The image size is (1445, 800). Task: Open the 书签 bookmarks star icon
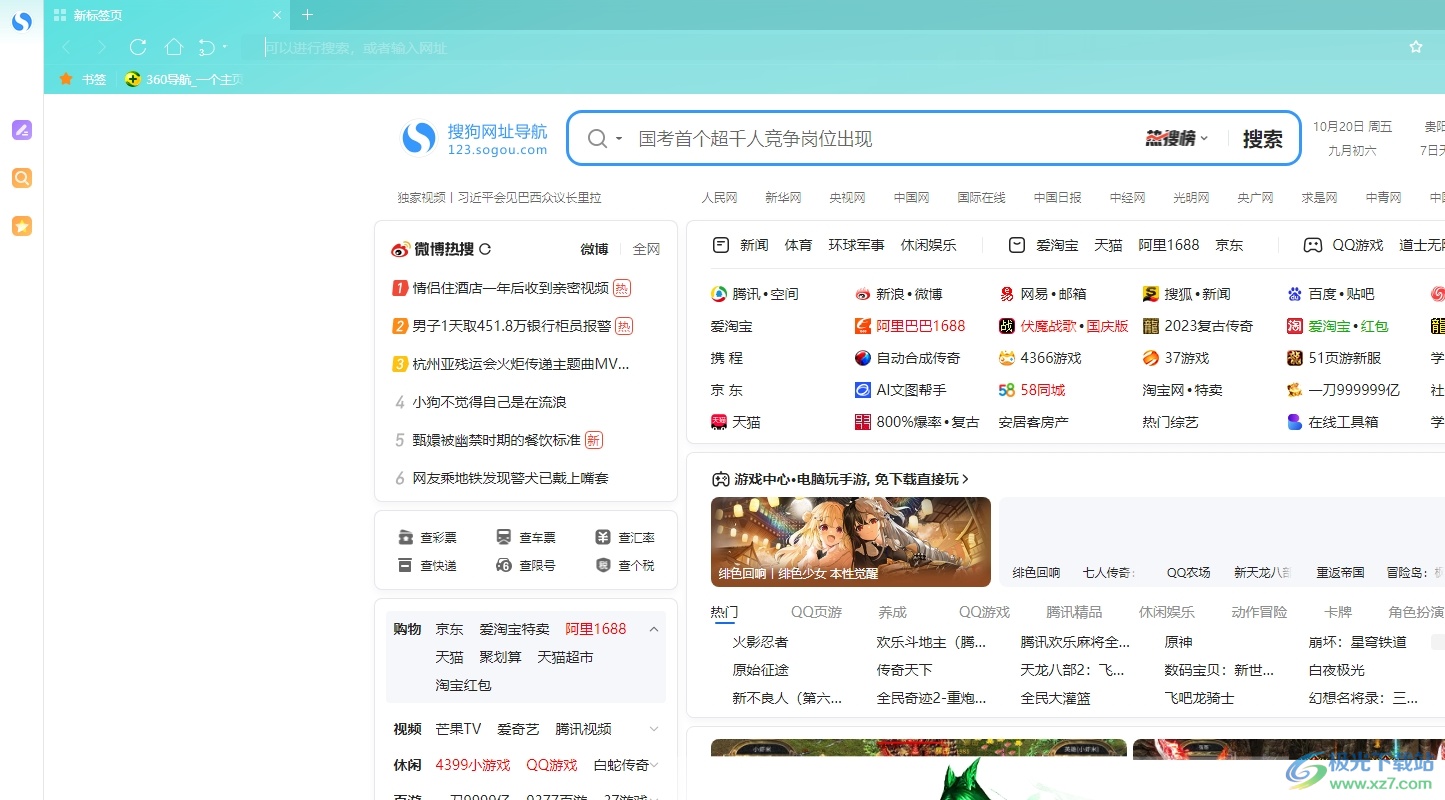click(x=66, y=79)
